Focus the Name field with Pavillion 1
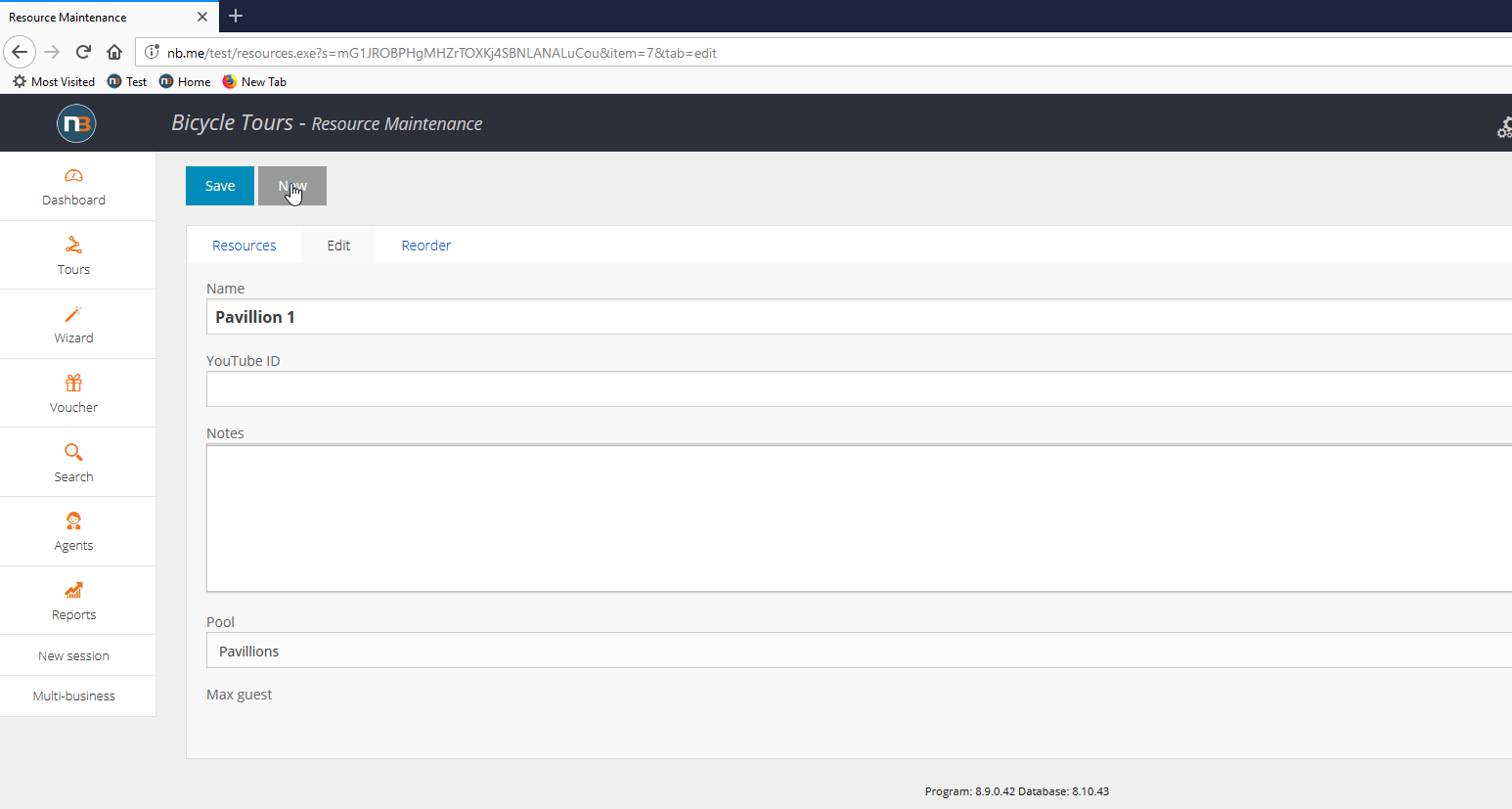 pos(859,317)
